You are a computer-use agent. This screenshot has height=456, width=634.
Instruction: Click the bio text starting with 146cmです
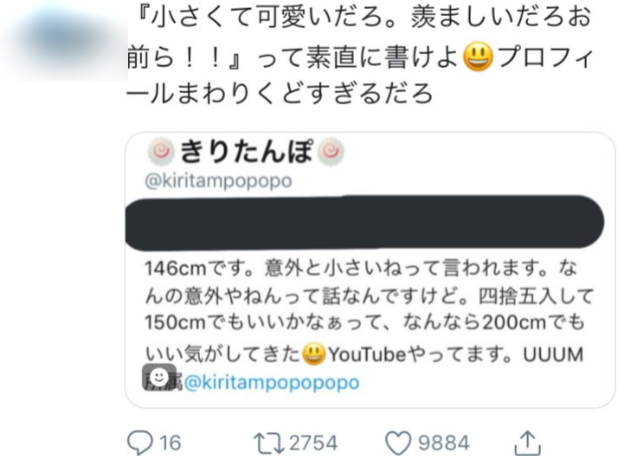[368, 323]
